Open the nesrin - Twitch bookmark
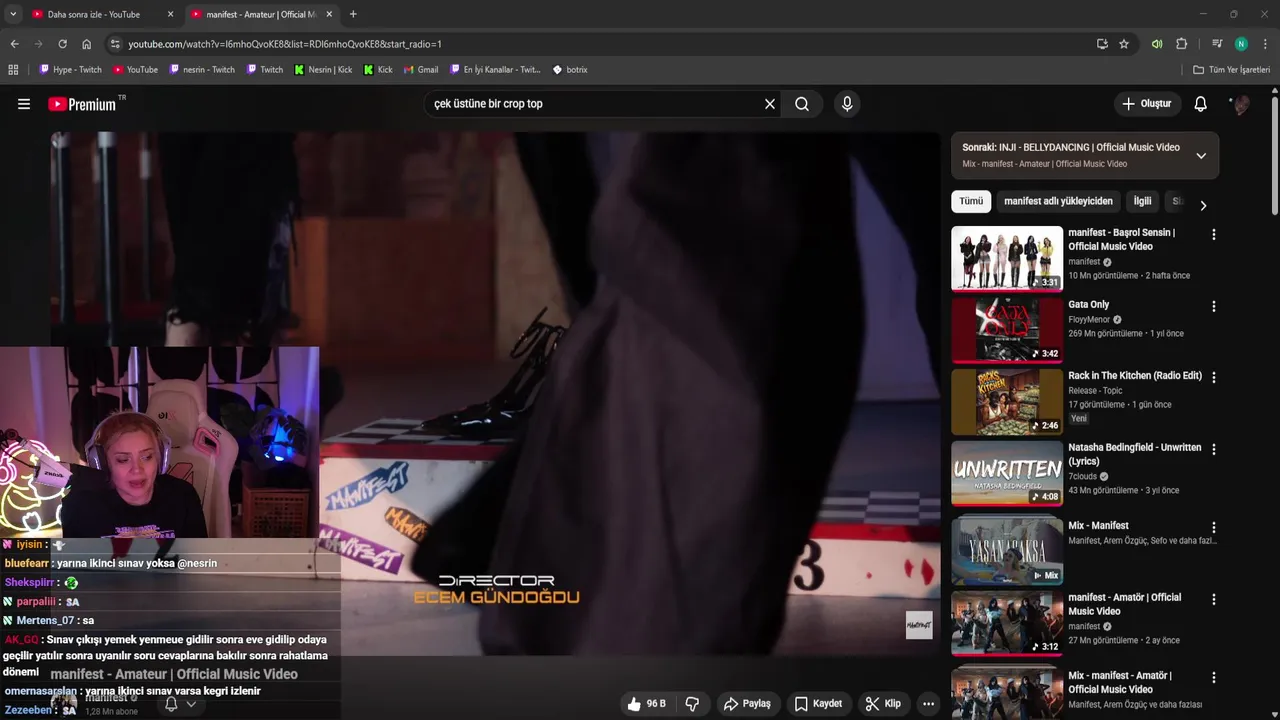Image resolution: width=1280 pixels, height=720 pixels. pyautogui.click(x=202, y=70)
